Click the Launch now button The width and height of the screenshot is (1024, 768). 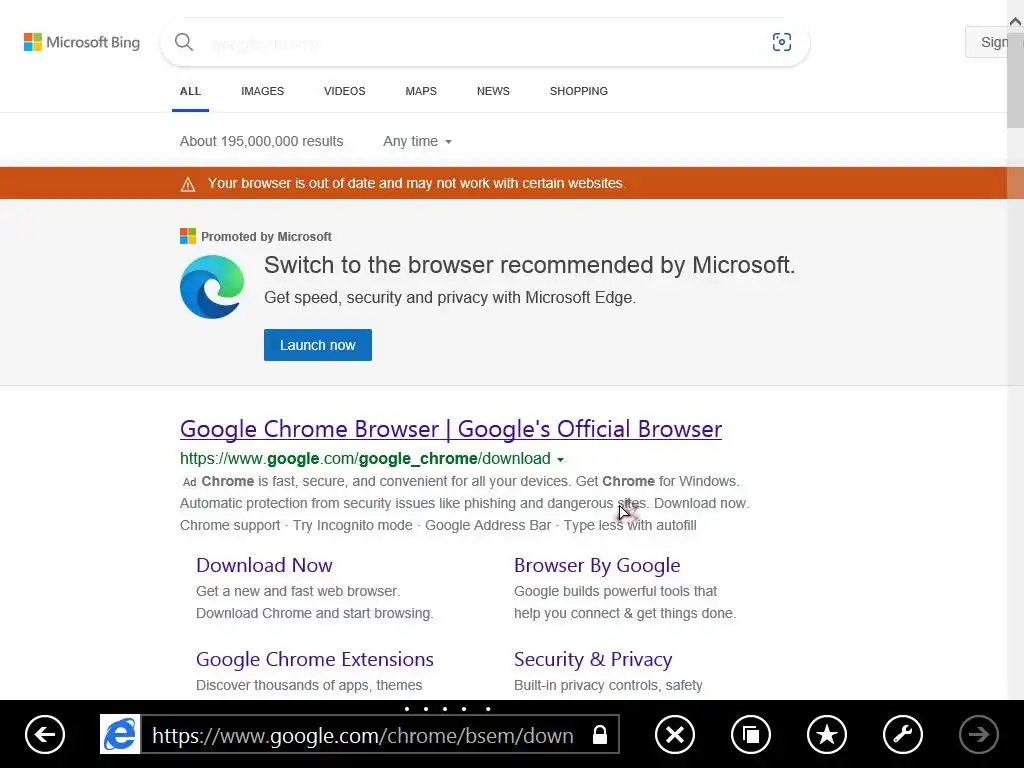[318, 345]
